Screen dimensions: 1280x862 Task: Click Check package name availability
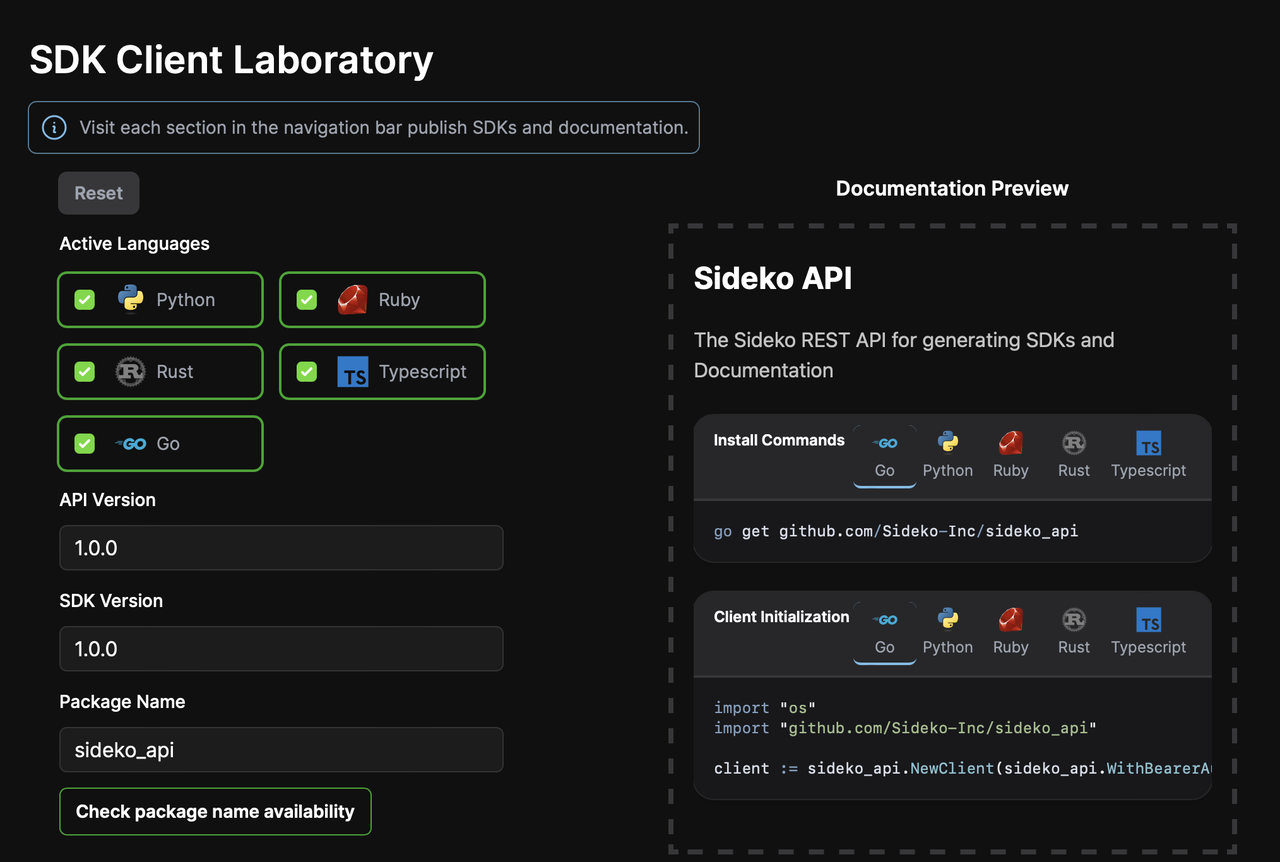click(215, 811)
